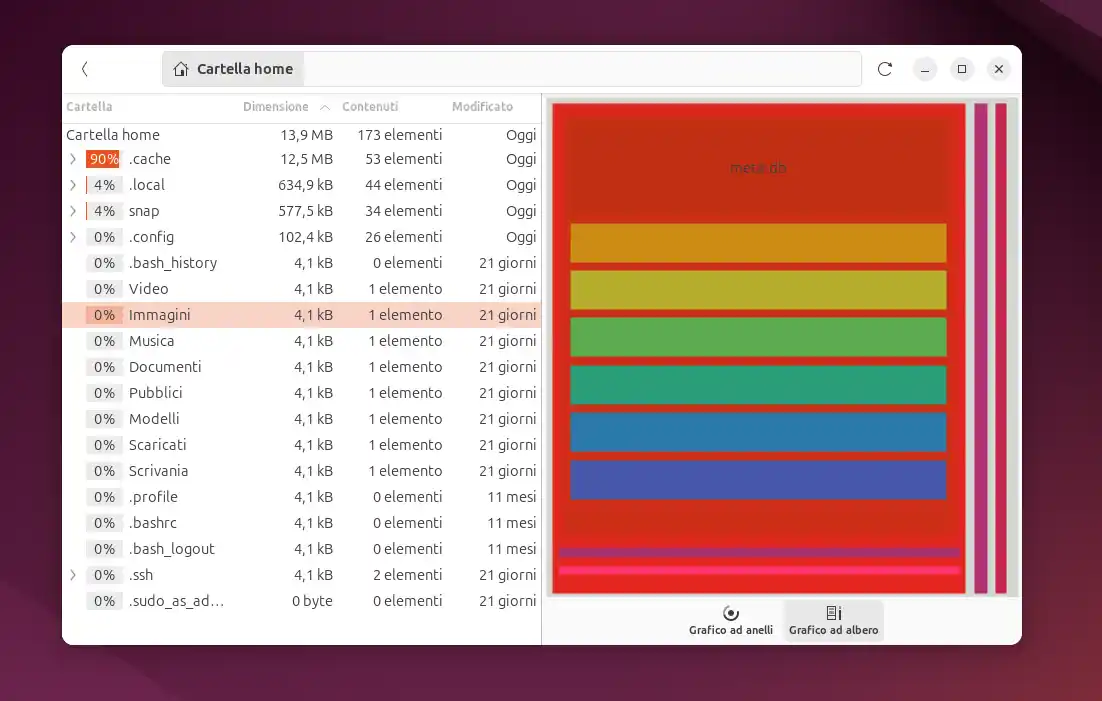The image size is (1102, 701).
Task: Minimize the disk usage window
Action: pyautogui.click(x=925, y=69)
